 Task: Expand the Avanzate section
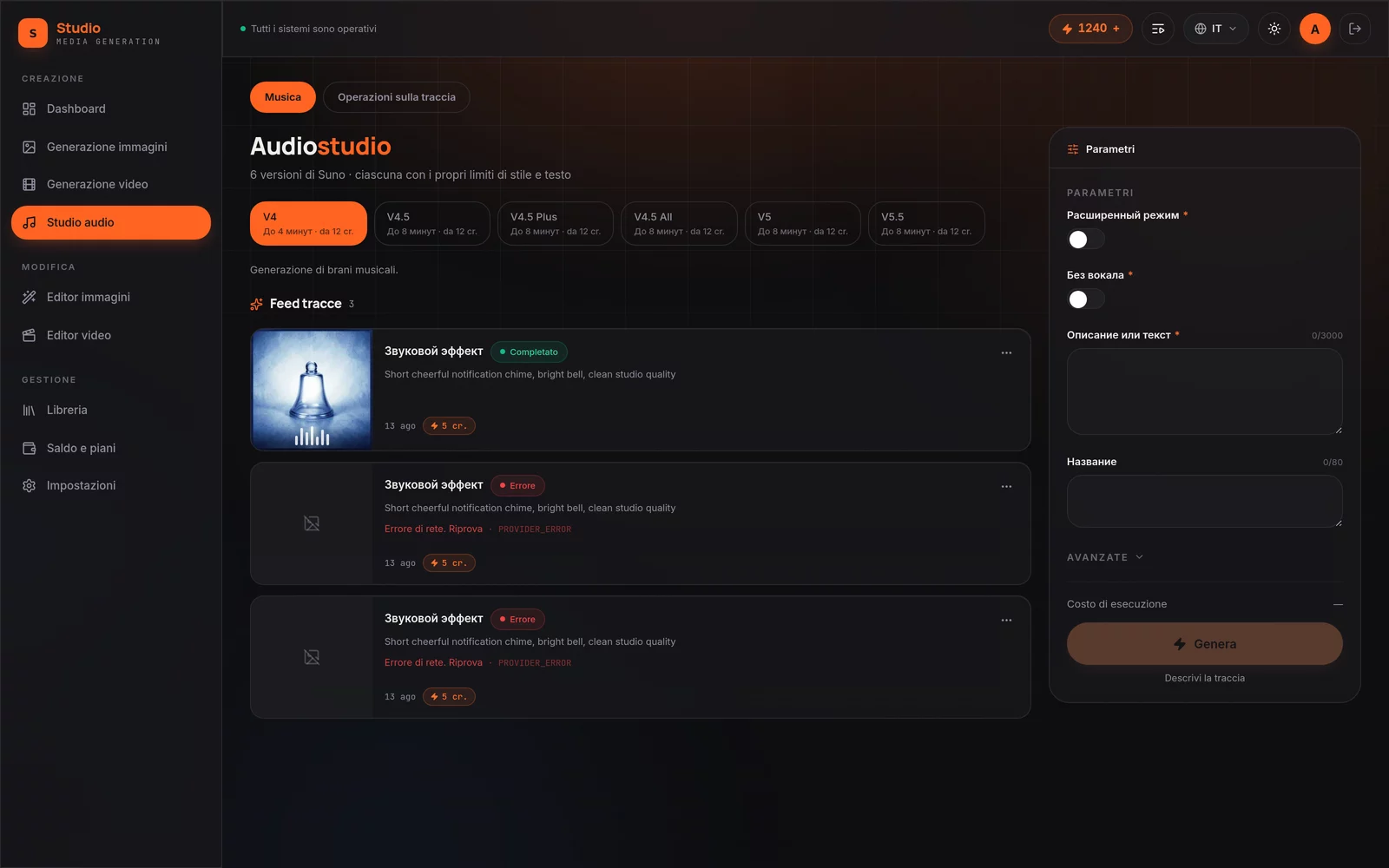coord(1105,557)
